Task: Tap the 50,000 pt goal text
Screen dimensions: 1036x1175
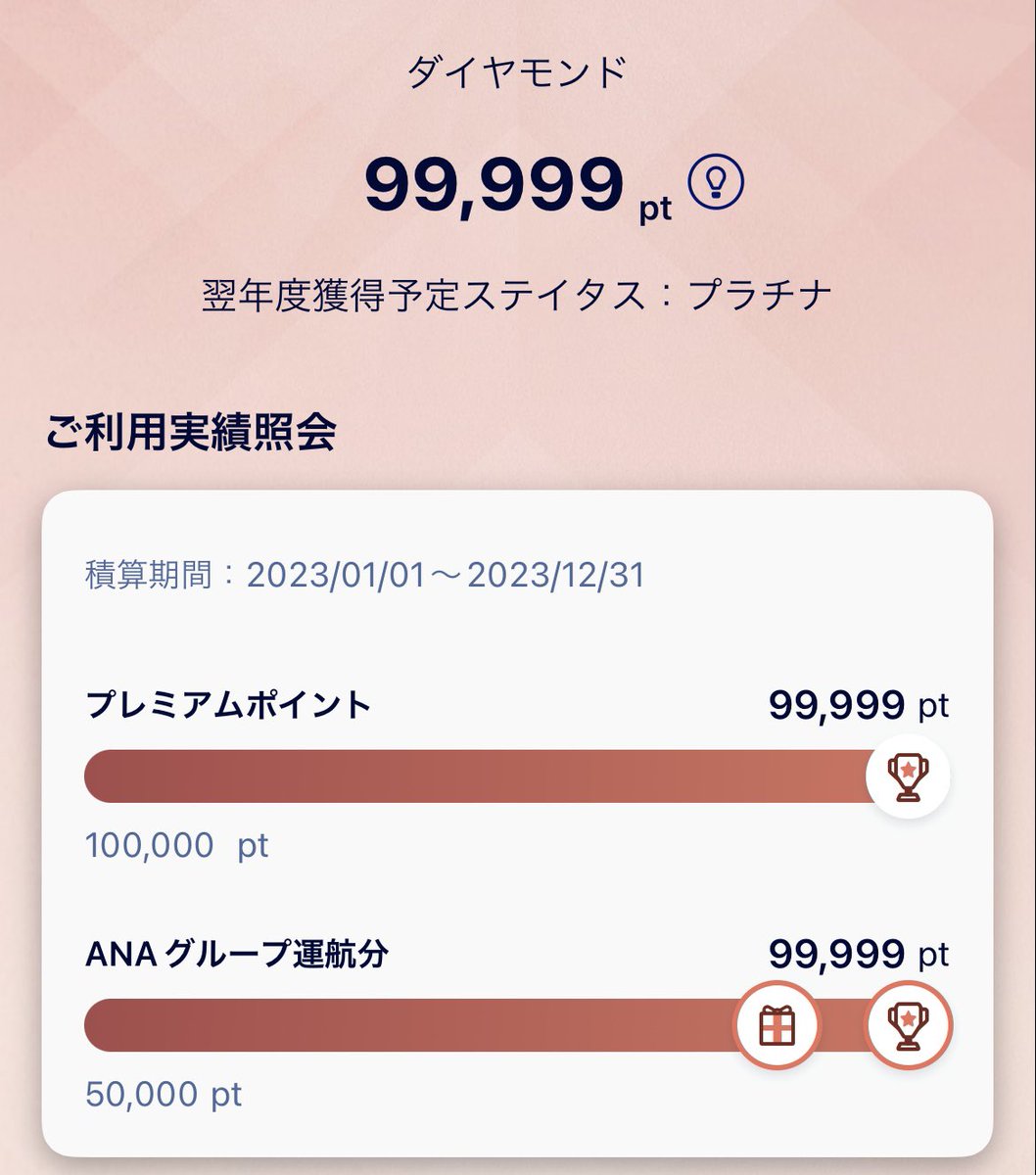Action: coord(164,1094)
